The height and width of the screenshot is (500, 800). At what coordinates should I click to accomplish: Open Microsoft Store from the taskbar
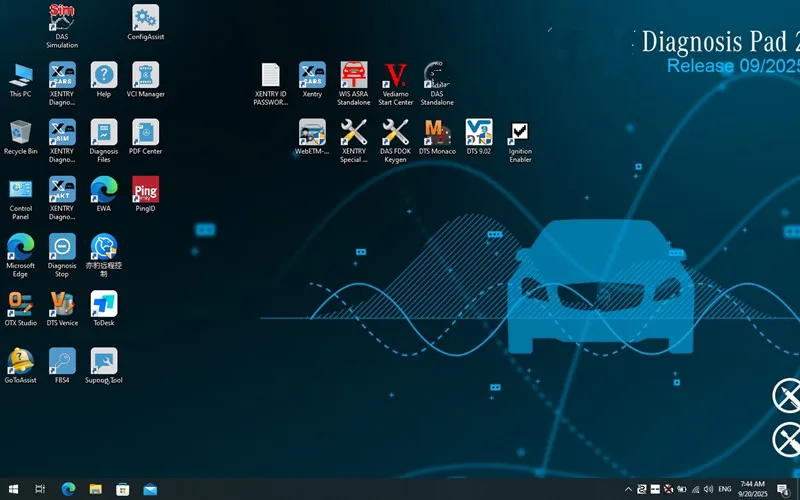tap(122, 489)
